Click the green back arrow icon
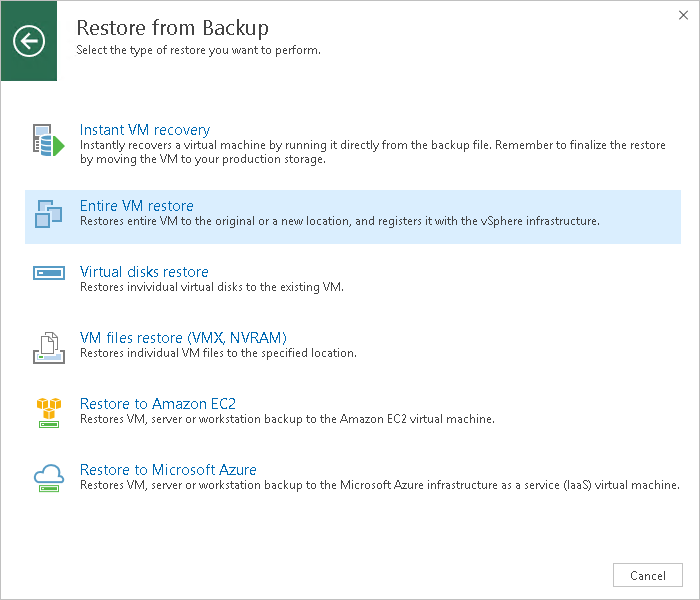 [29, 41]
